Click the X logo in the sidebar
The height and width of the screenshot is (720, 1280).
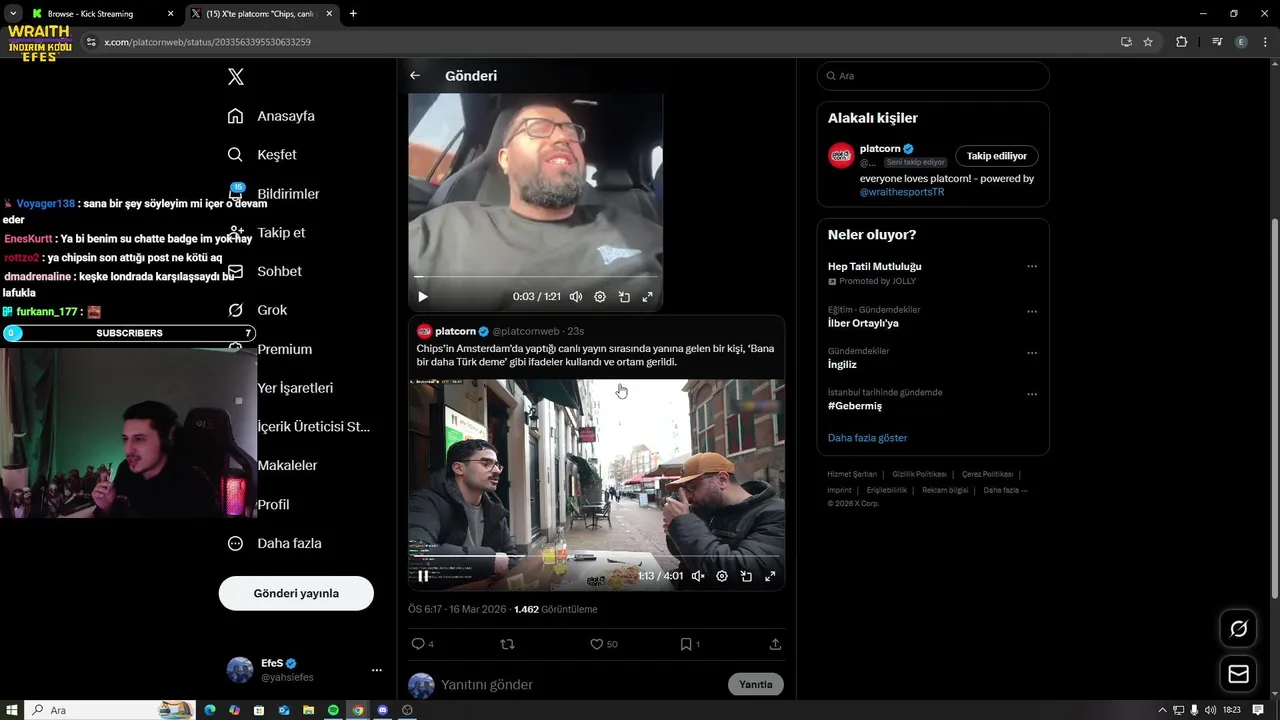(236, 77)
